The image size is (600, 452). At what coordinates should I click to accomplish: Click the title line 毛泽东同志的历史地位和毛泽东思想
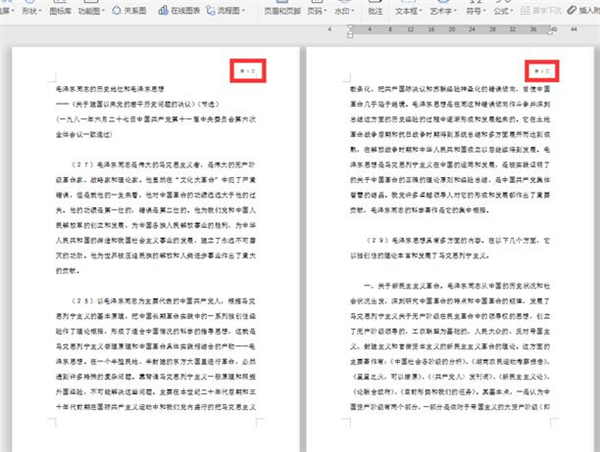110,89
